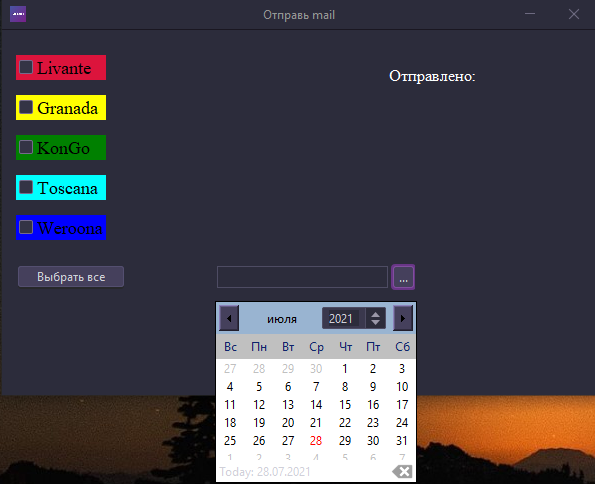Select July 28 highlighted in red

click(x=316, y=441)
